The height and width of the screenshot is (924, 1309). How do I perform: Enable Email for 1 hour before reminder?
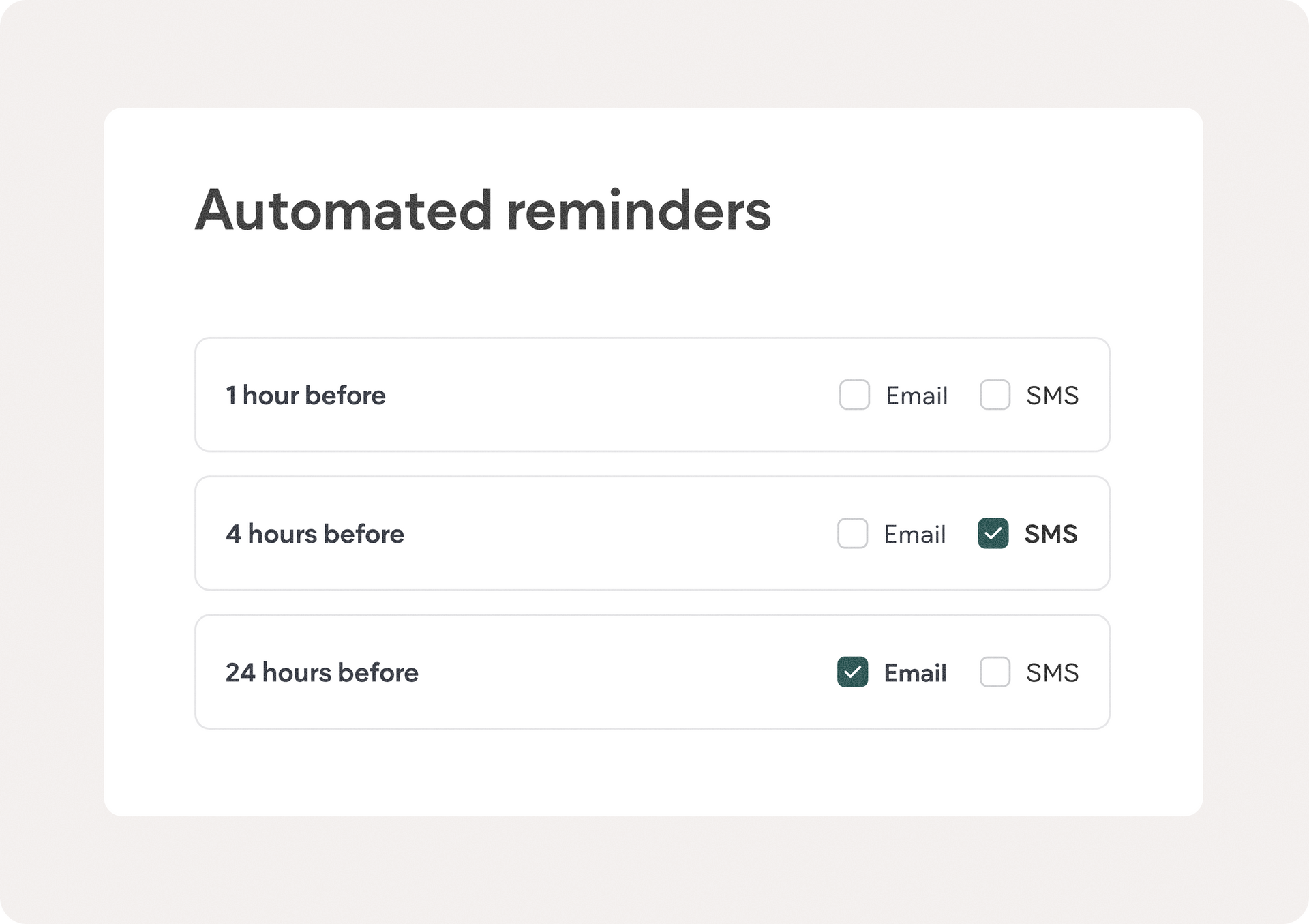[x=854, y=395]
